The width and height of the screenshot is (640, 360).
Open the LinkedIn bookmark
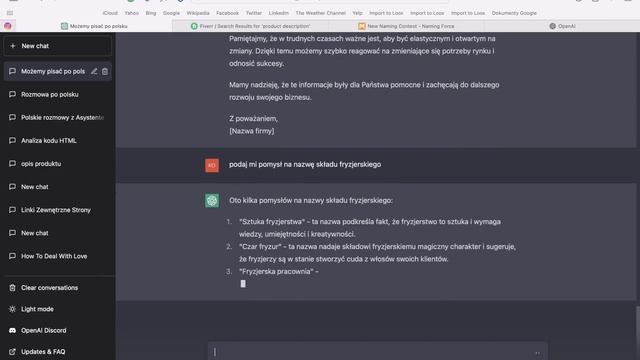click(278, 13)
